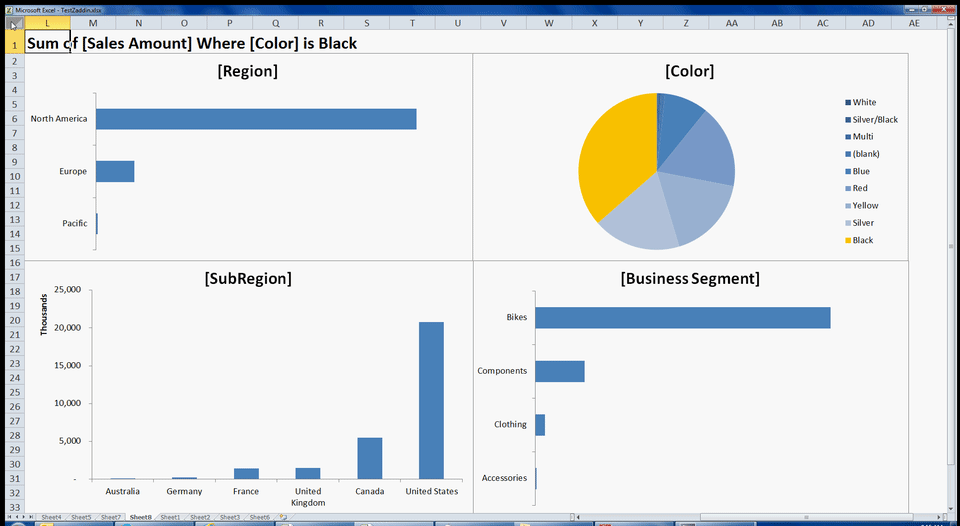Select the Multi legend entry
The height and width of the screenshot is (526, 960).
click(x=860, y=137)
